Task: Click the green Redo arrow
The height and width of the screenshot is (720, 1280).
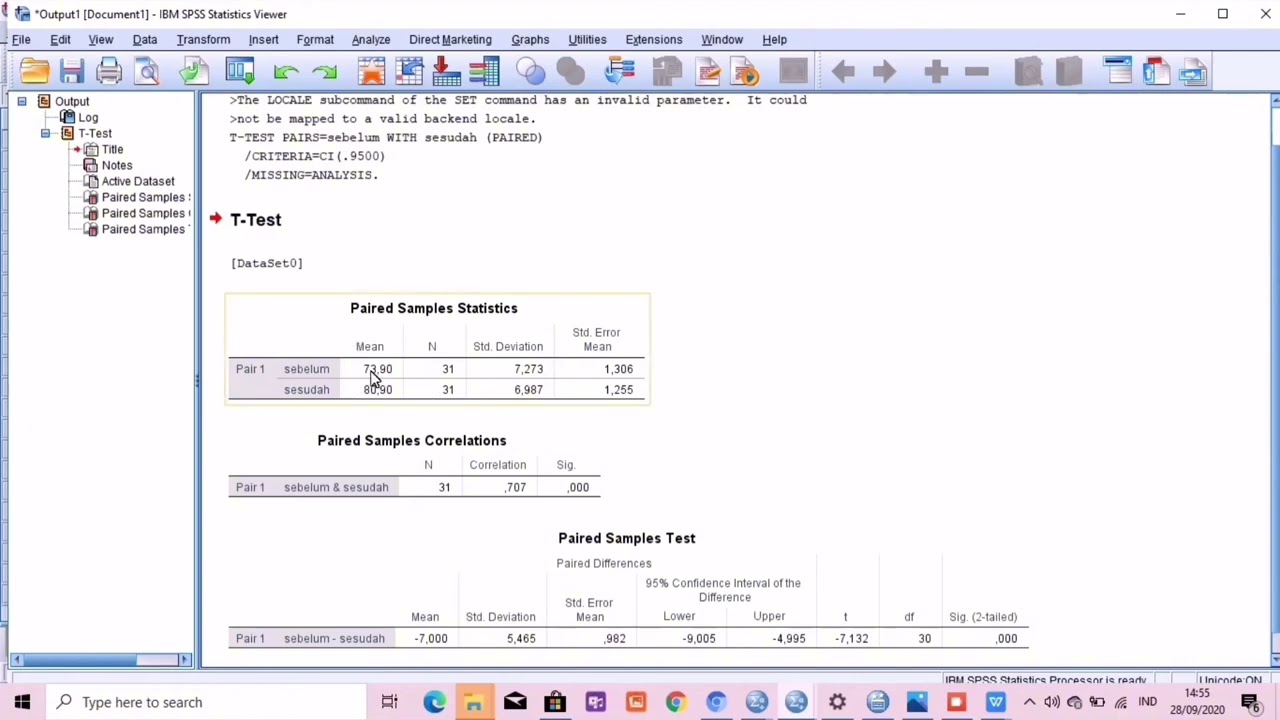Action: click(x=324, y=71)
